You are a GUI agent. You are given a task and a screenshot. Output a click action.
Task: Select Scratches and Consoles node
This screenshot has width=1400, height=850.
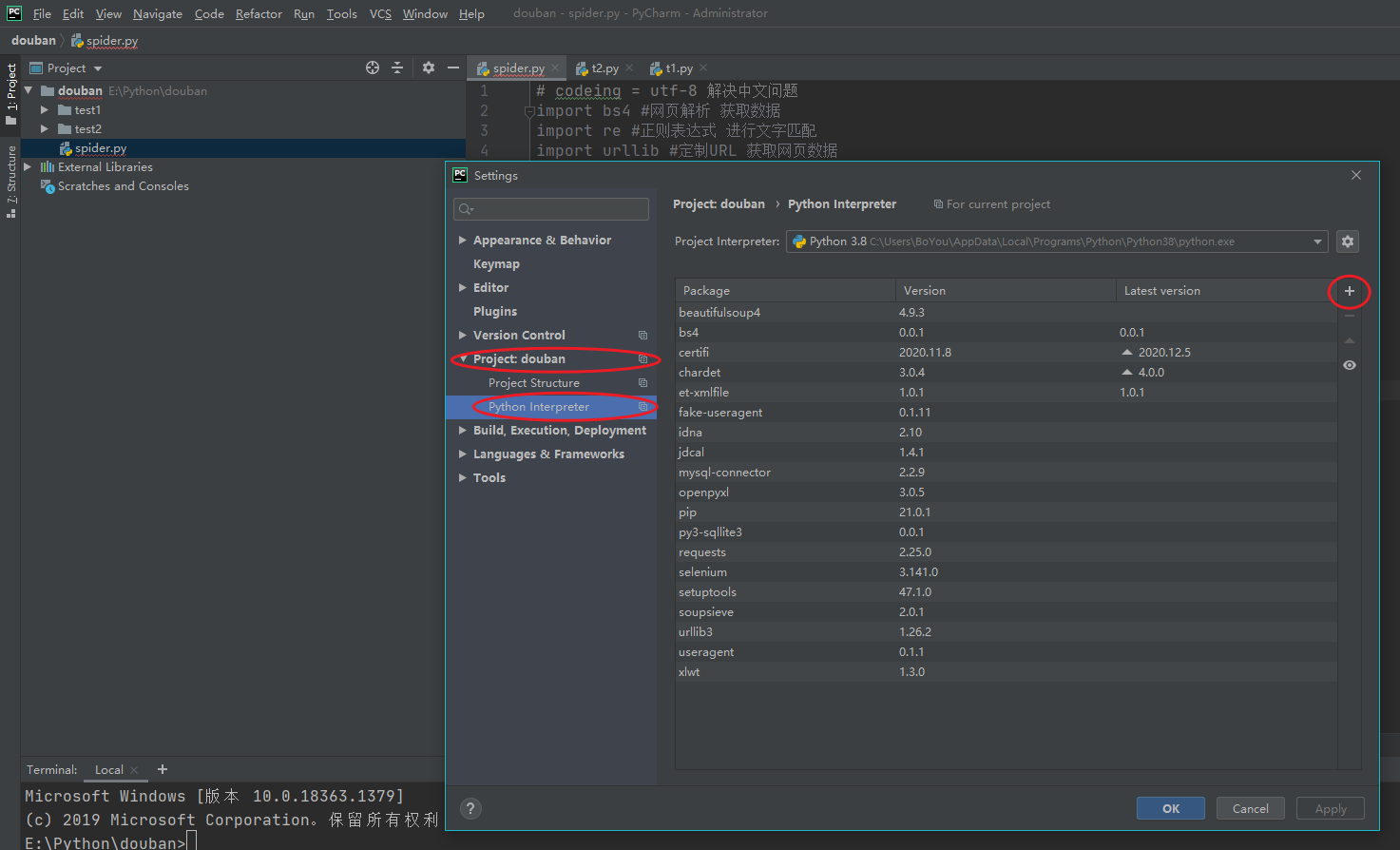pos(123,186)
